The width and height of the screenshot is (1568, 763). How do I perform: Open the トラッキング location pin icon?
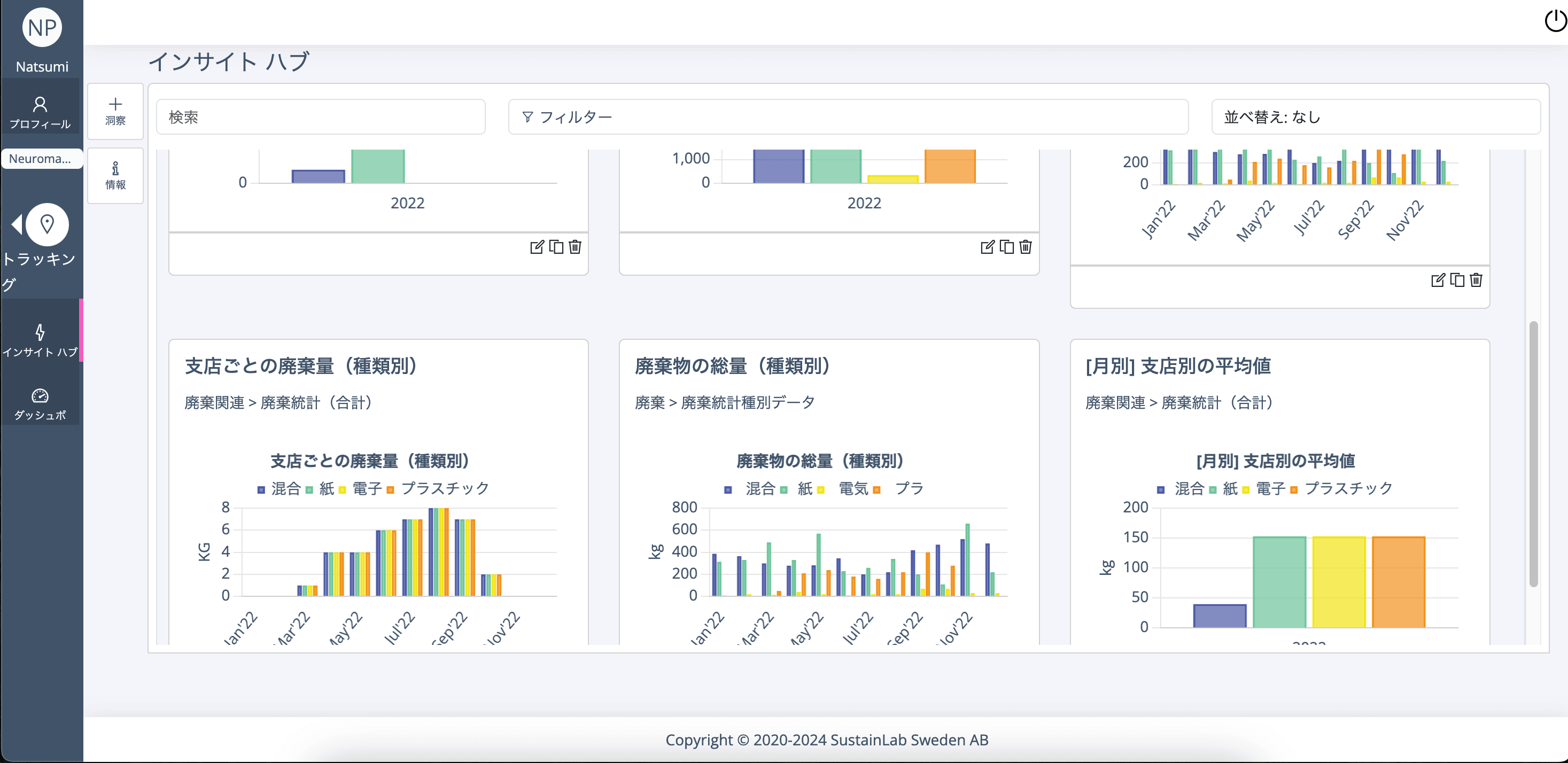point(47,224)
